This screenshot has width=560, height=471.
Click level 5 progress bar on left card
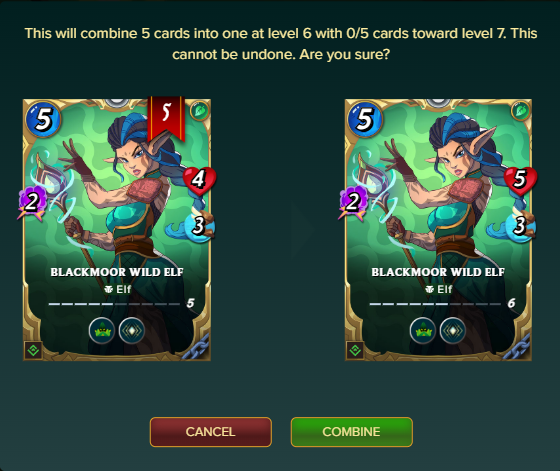[x=114, y=304]
